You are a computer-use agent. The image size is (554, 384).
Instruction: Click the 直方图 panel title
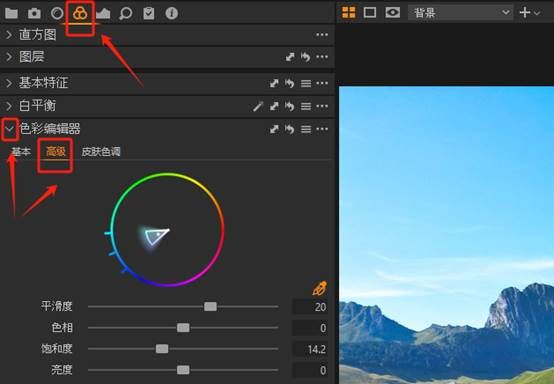(x=38, y=35)
